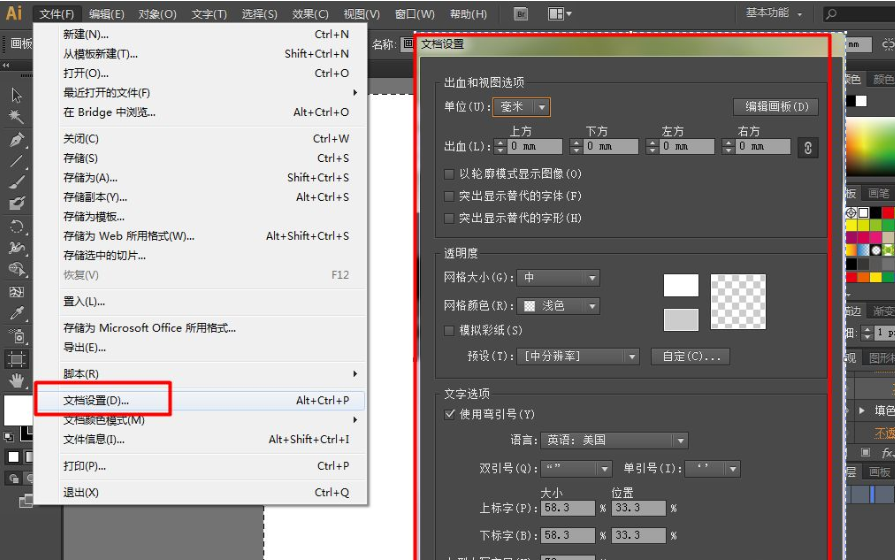Click the white grid color swatch
Image resolution: width=895 pixels, height=560 pixels.
680,285
